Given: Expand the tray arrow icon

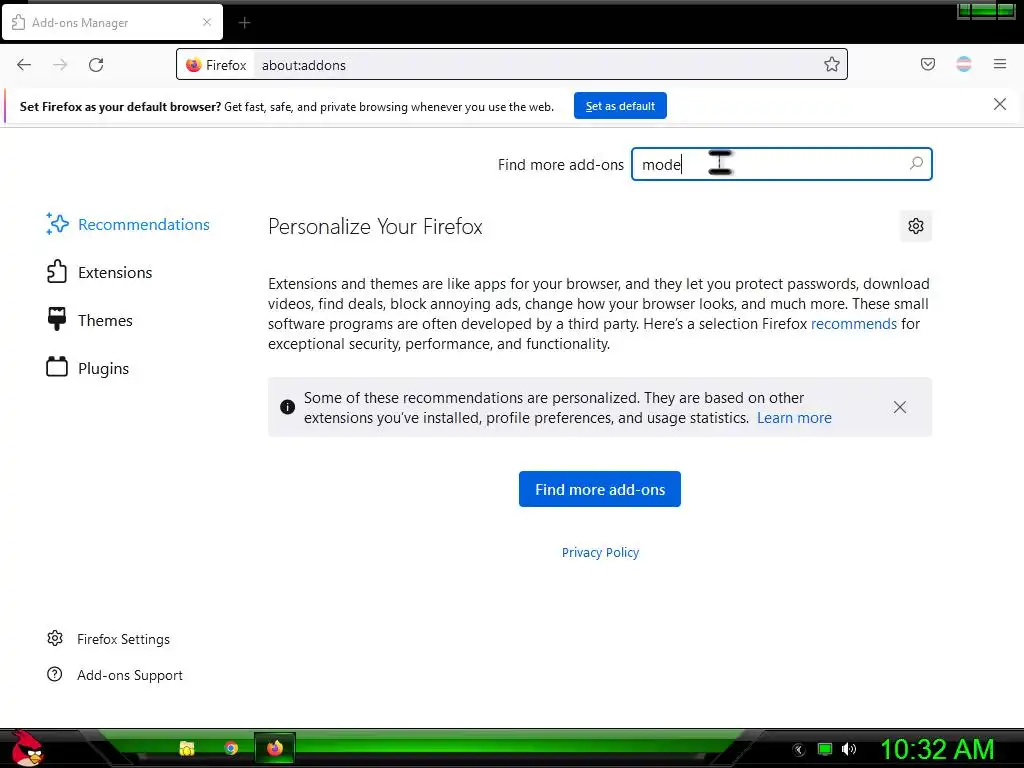Looking at the screenshot, I should pos(798,750).
